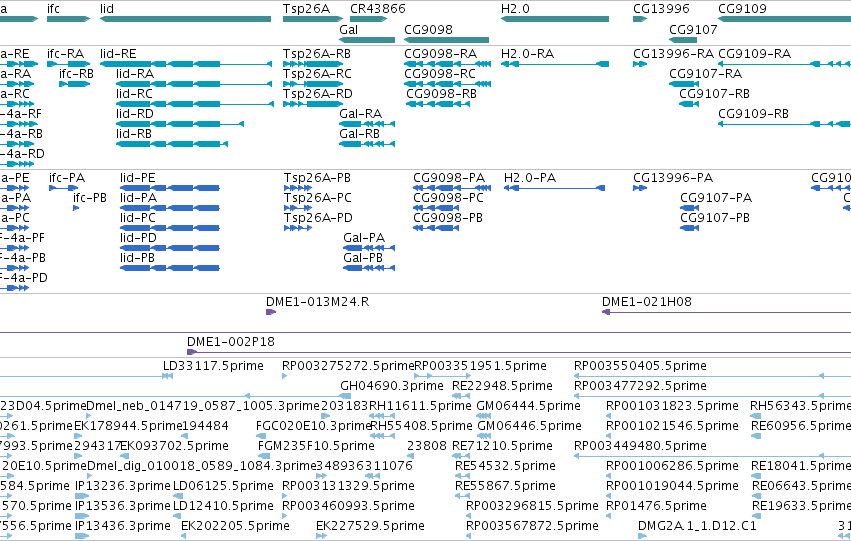Select the ifc-RB transcript
The height and width of the screenshot is (541, 851).
[74, 84]
